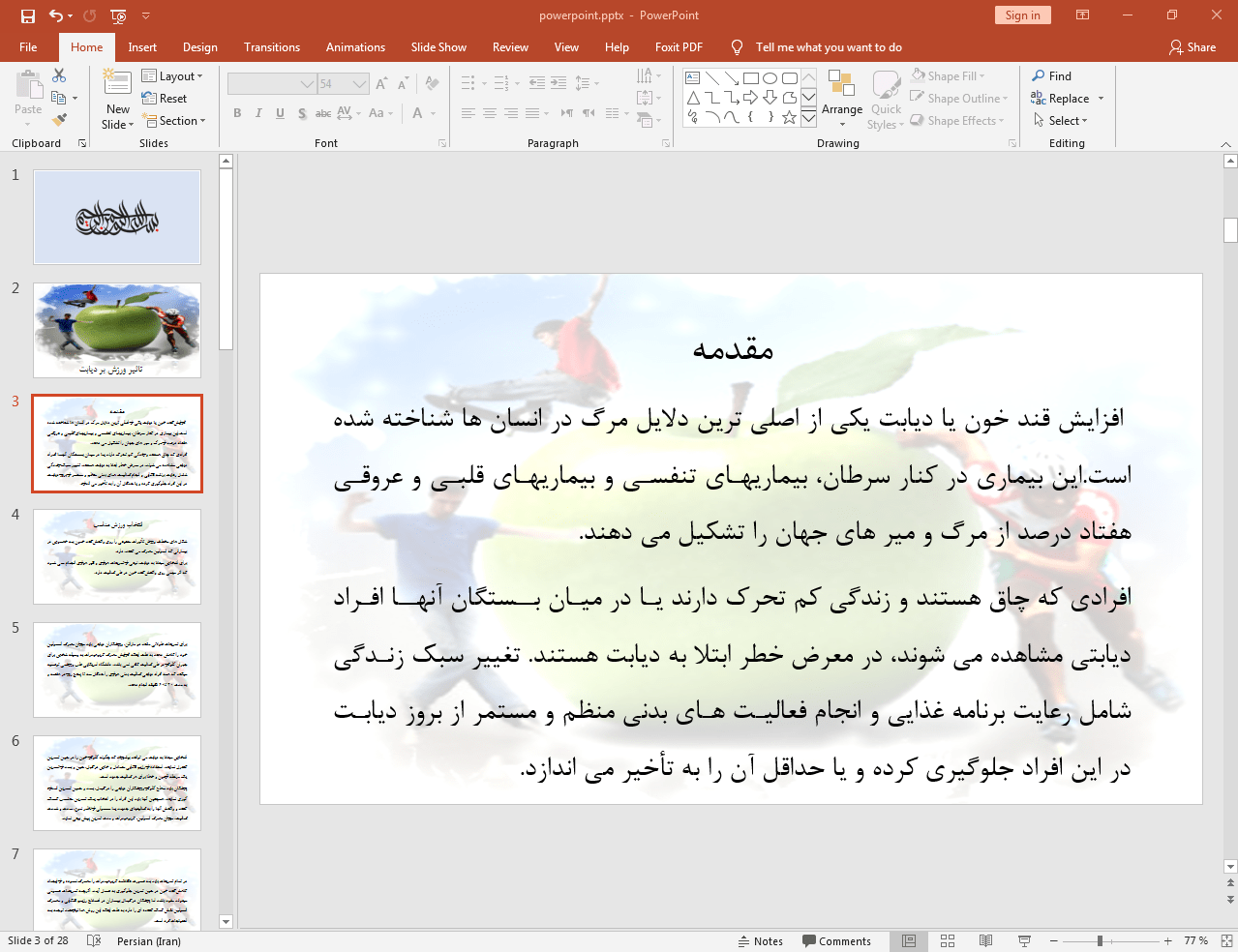This screenshot has height=952, width=1238.
Task: Click the zoom out minus button
Action: 1054,941
